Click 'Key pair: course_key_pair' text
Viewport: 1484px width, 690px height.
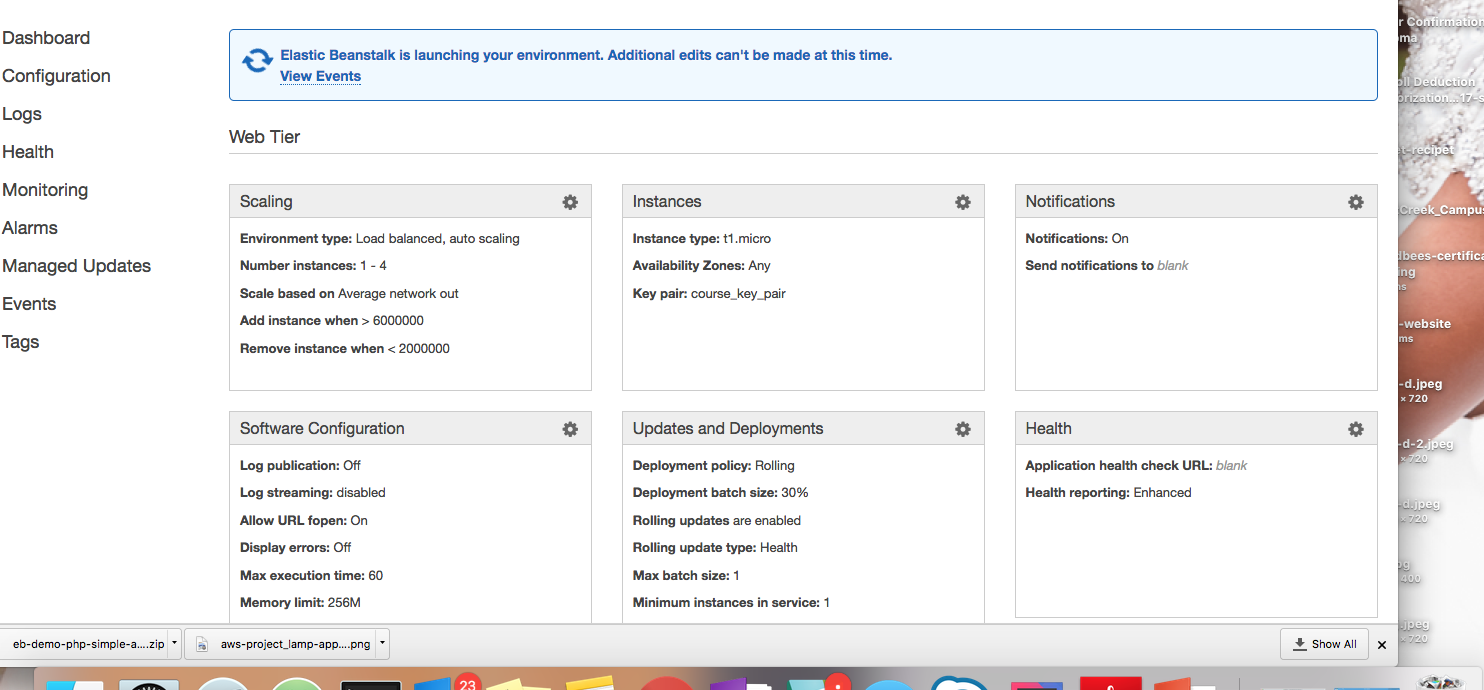tap(709, 294)
